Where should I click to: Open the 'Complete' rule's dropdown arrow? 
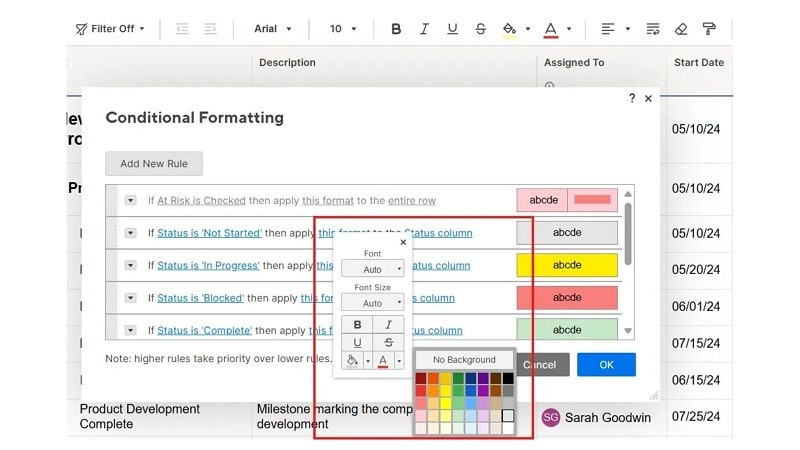[x=131, y=331]
